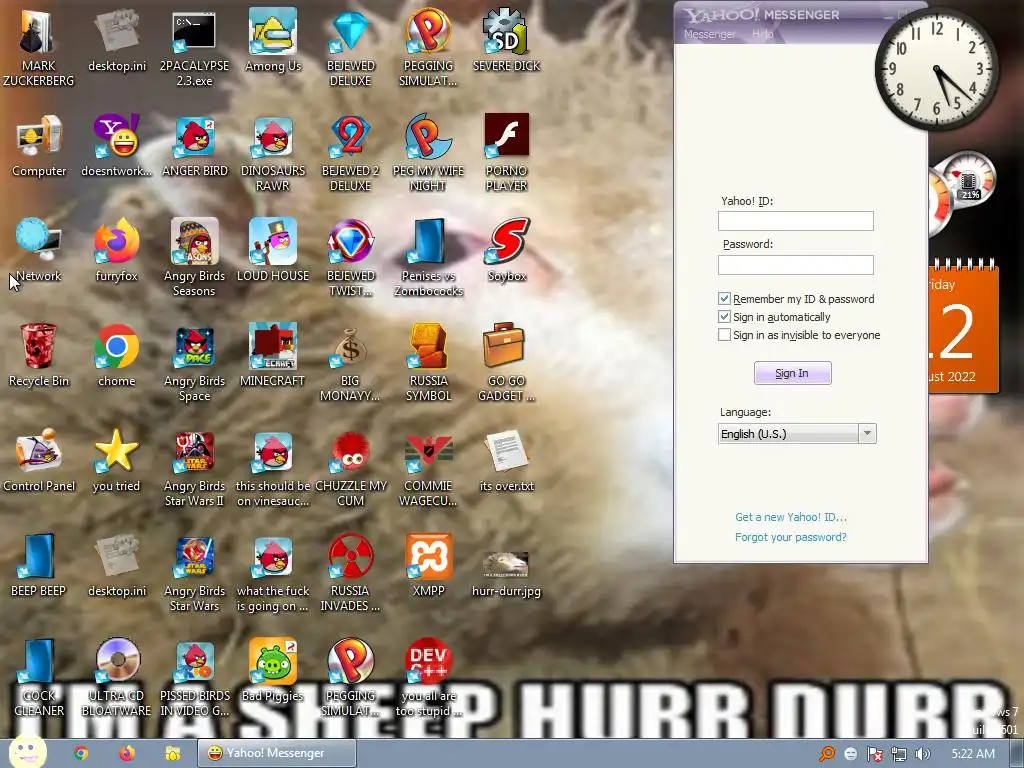Image resolution: width=1024 pixels, height=768 pixels.
Task: Open the Forgot your password link
Action: coord(790,537)
